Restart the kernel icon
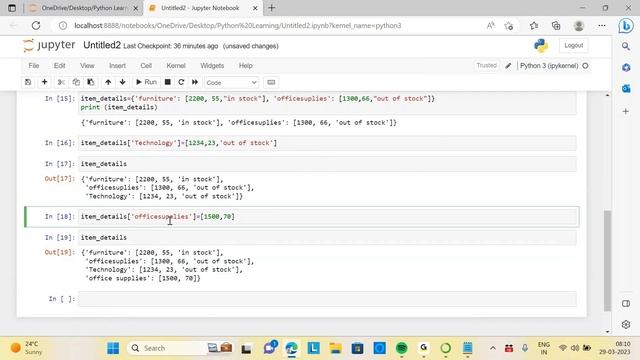 (x=181, y=82)
